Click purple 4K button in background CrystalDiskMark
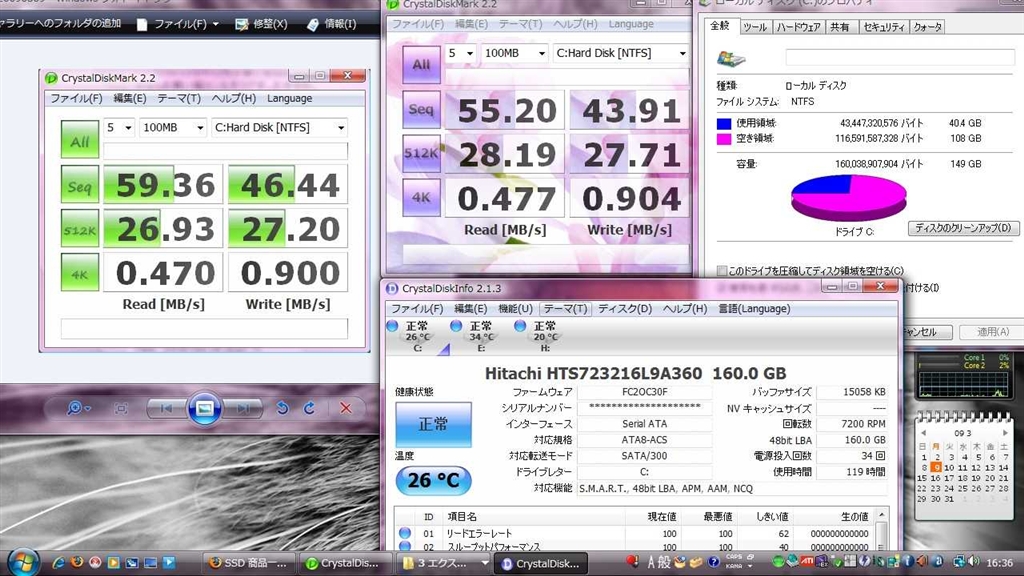Screen dimensions: 1024x576 point(421,197)
